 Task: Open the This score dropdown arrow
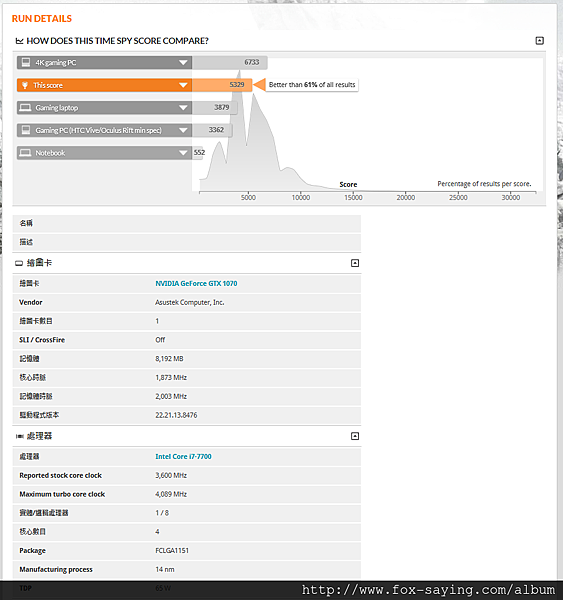tap(183, 85)
